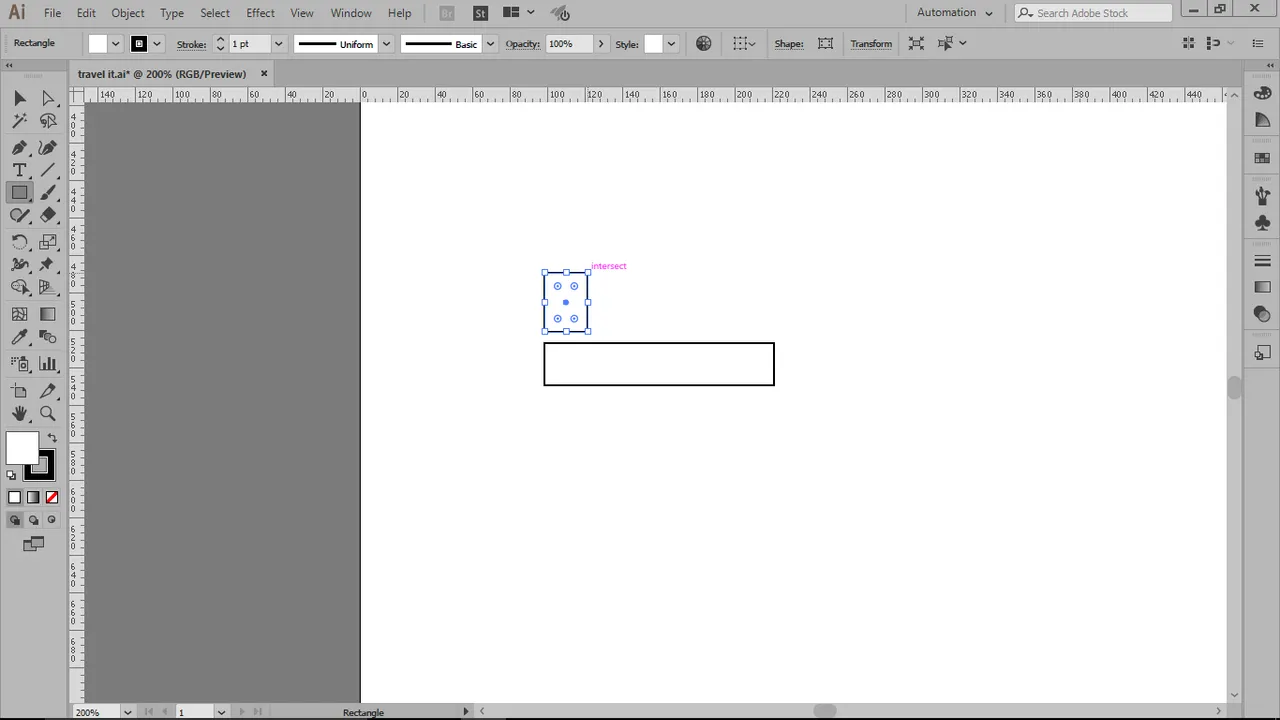Set paint mode to Color
Viewport: 1280px width, 720px height.
point(14,497)
